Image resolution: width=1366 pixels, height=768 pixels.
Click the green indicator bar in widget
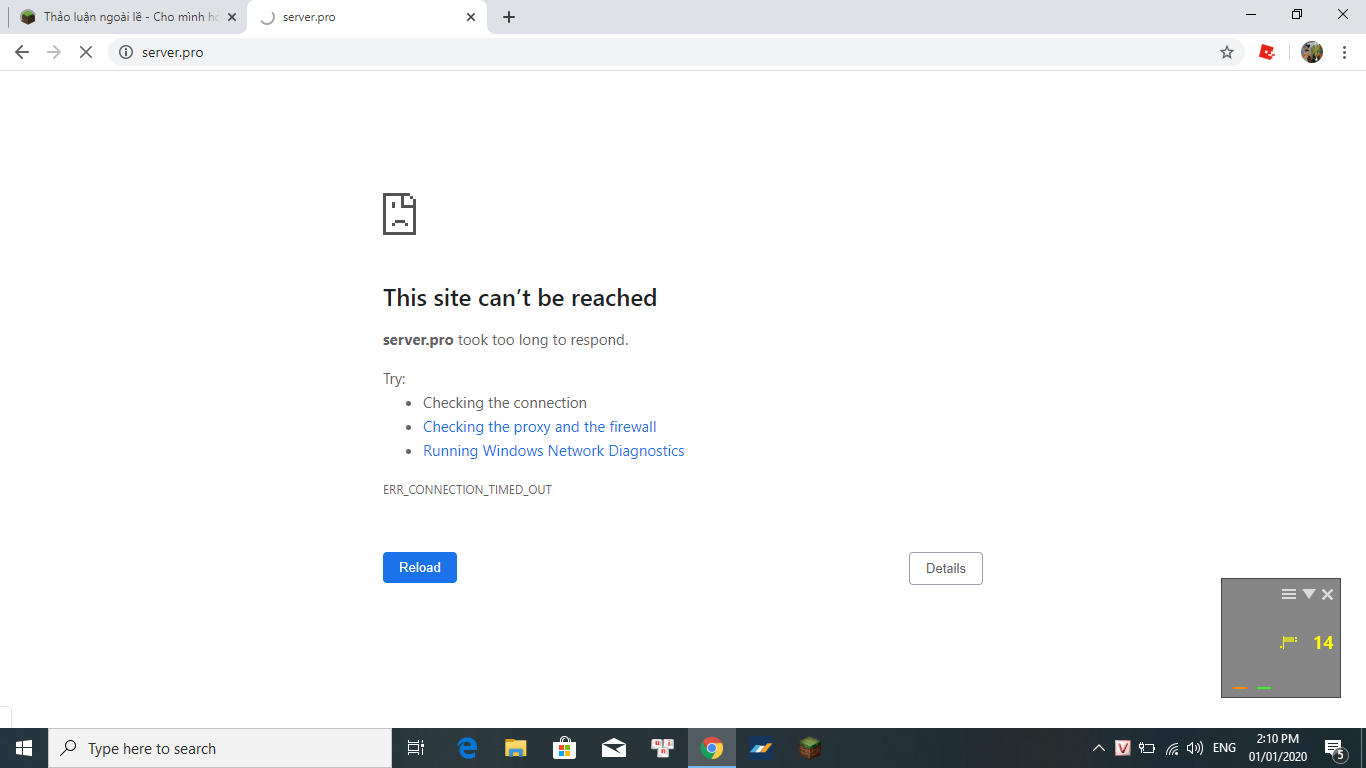(1264, 688)
